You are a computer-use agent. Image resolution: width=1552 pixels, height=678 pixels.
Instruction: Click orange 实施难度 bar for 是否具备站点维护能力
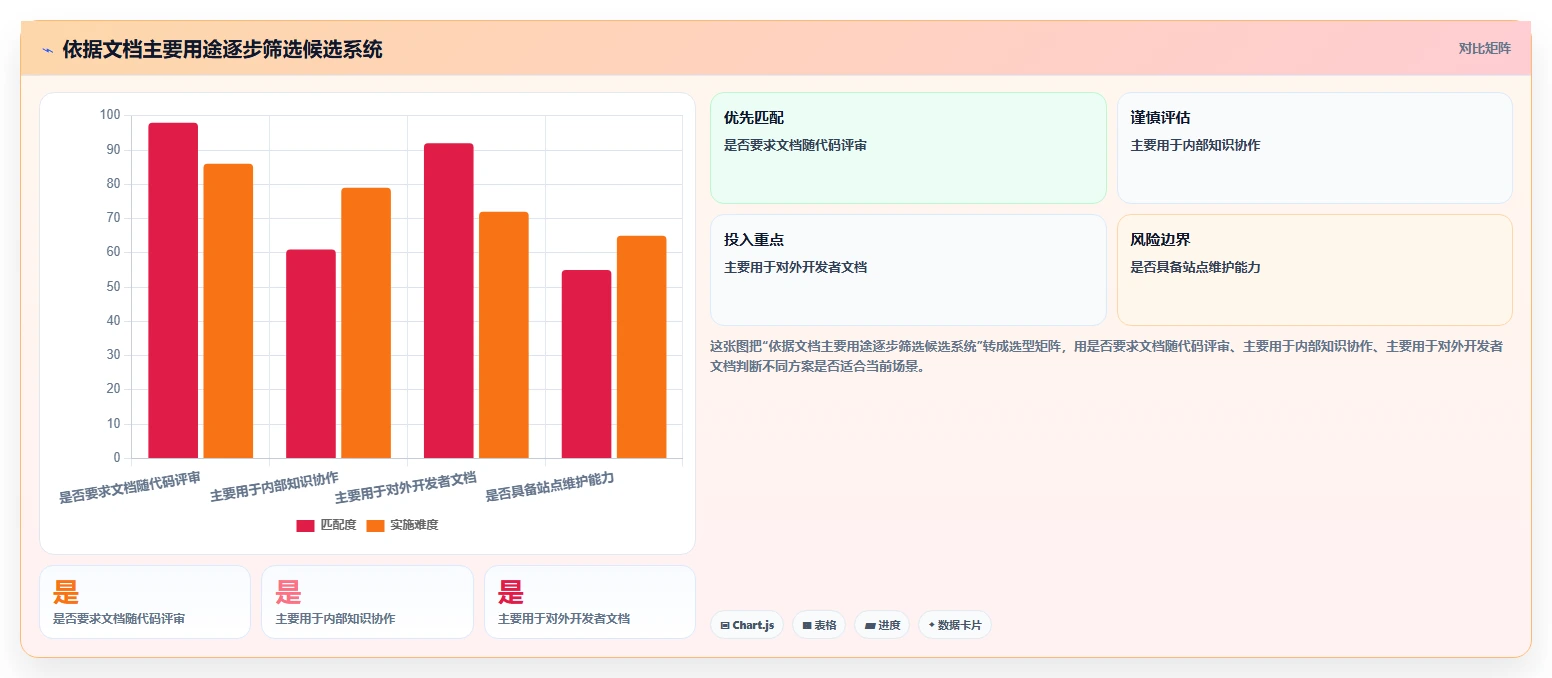coord(642,347)
